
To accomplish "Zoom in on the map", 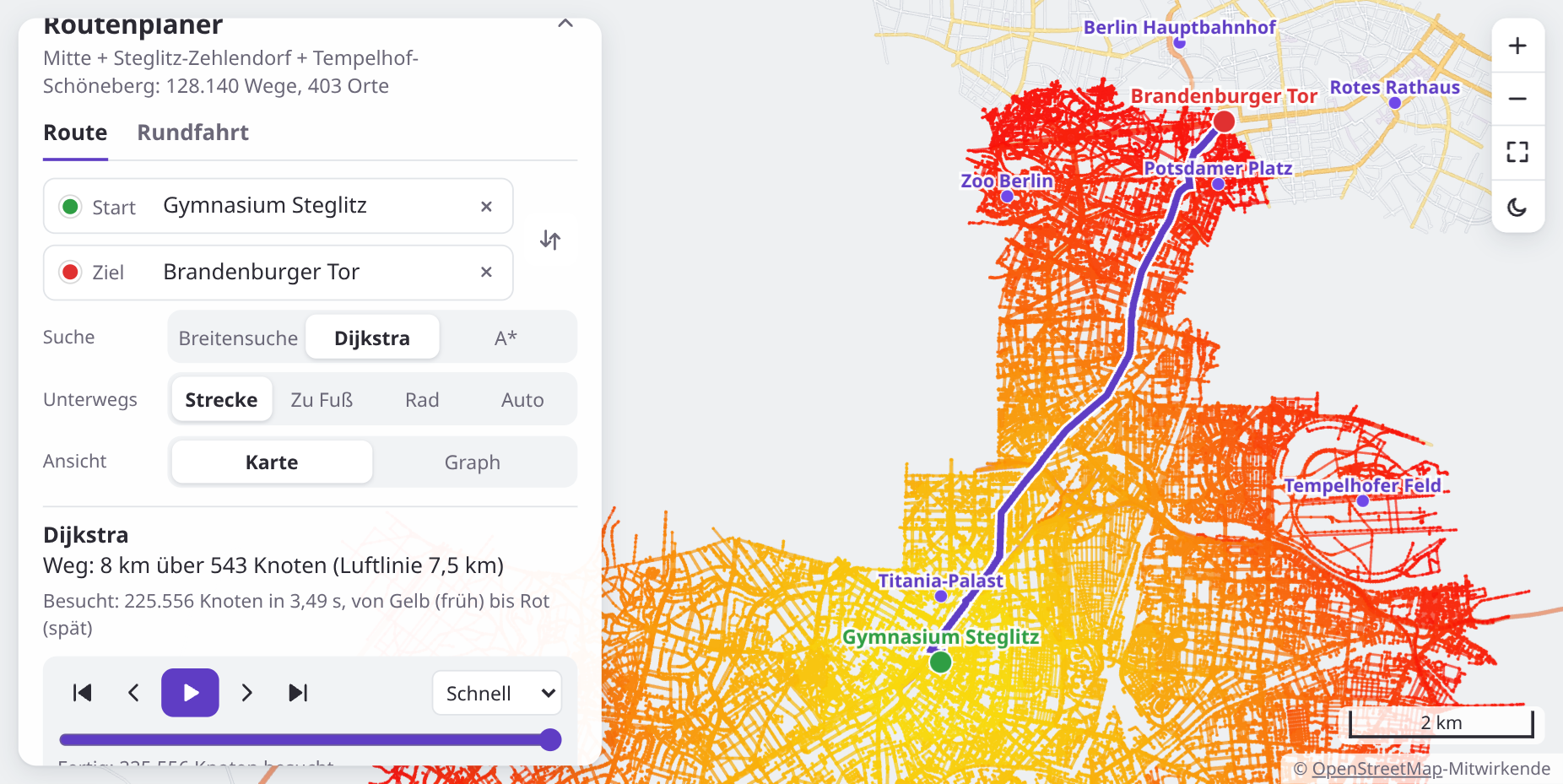I will (1517, 46).
